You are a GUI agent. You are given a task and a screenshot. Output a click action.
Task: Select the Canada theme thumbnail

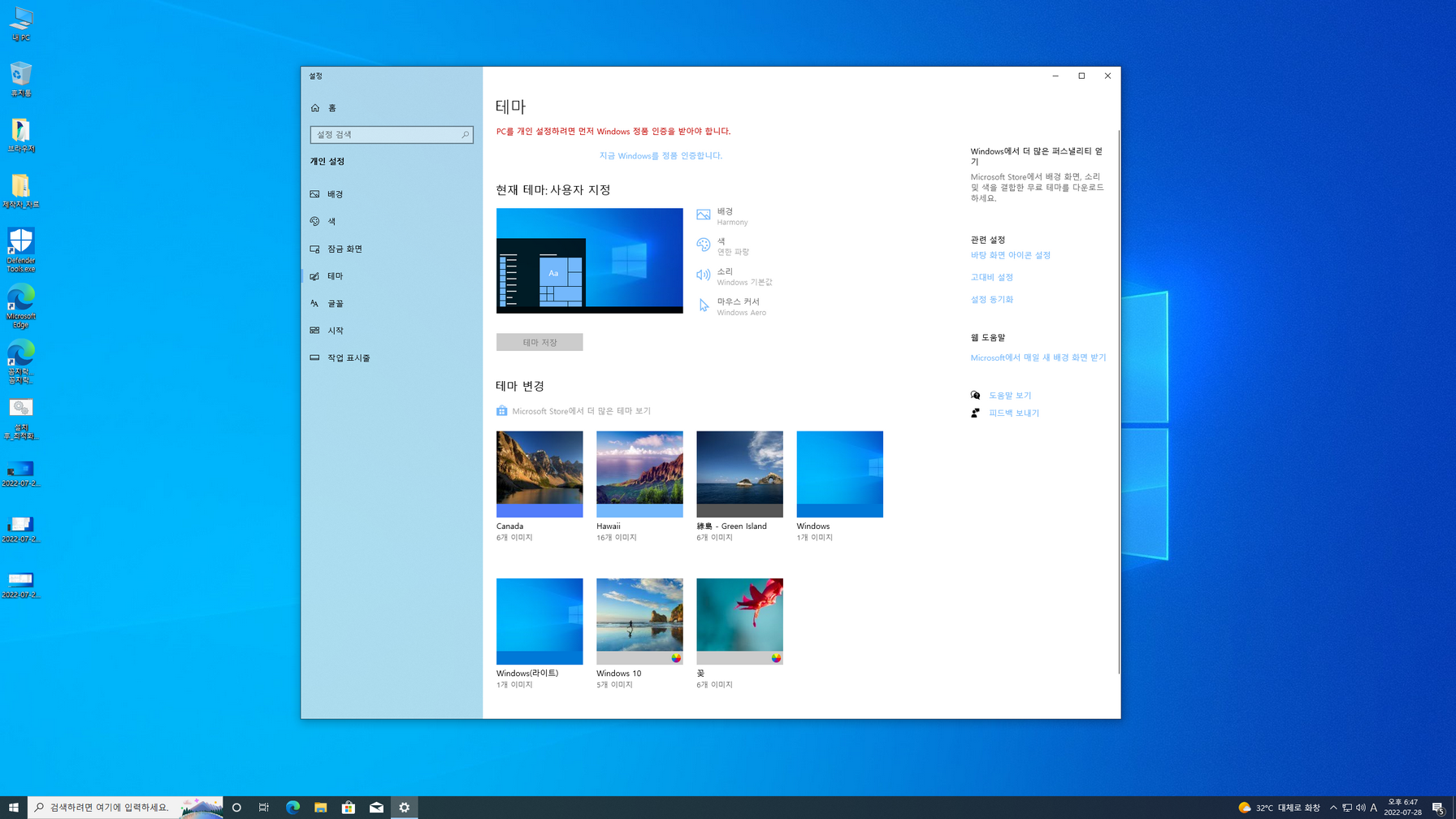539,474
